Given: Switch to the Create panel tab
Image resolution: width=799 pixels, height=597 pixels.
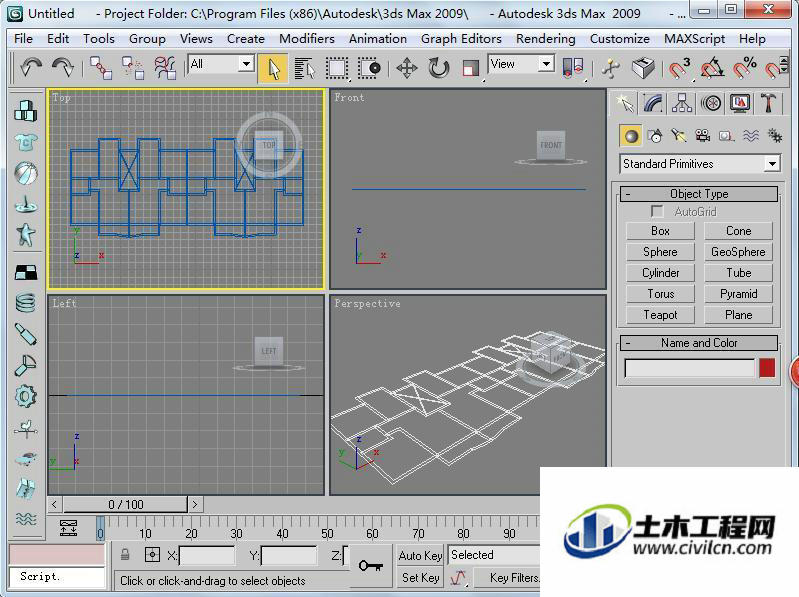Looking at the screenshot, I should [625, 103].
